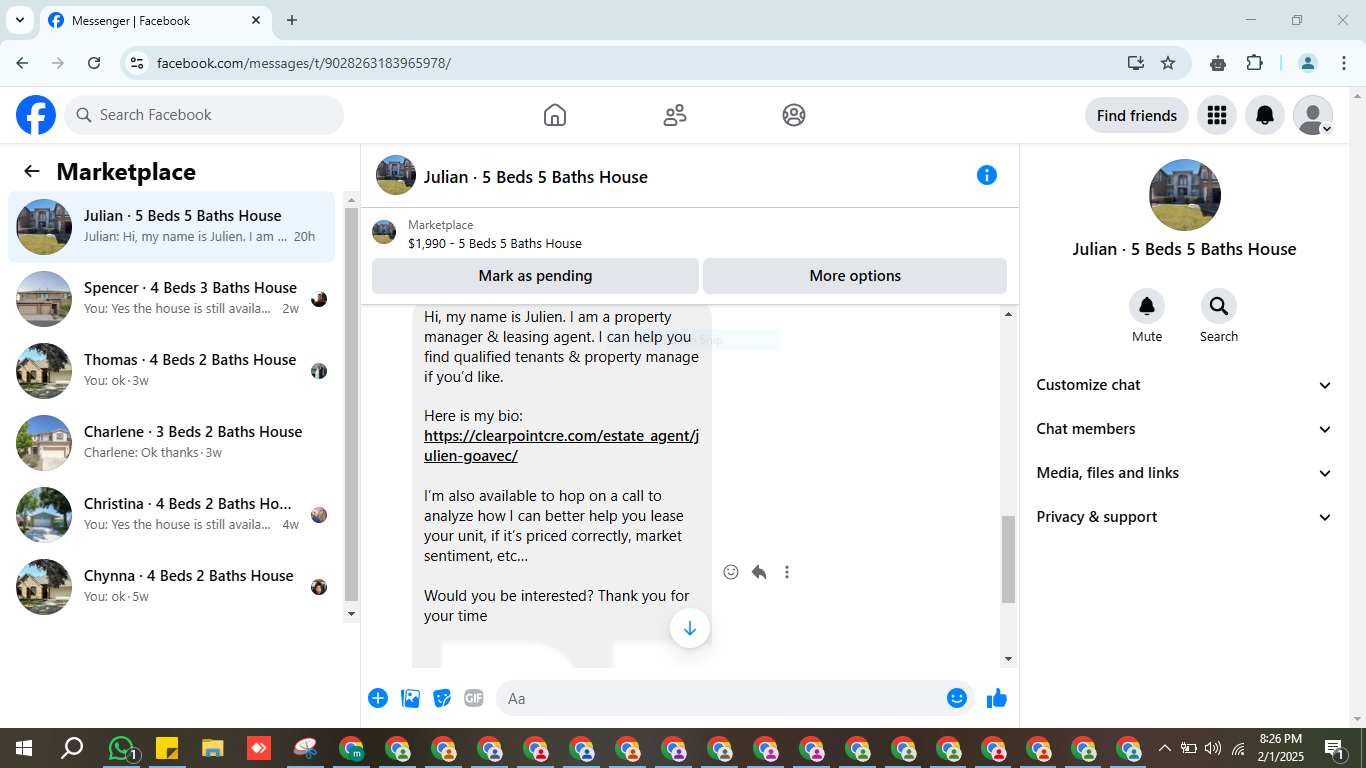Screen dimensions: 1366x768
Task: Mute the chat using bell icon
Action: pyautogui.click(x=1147, y=306)
